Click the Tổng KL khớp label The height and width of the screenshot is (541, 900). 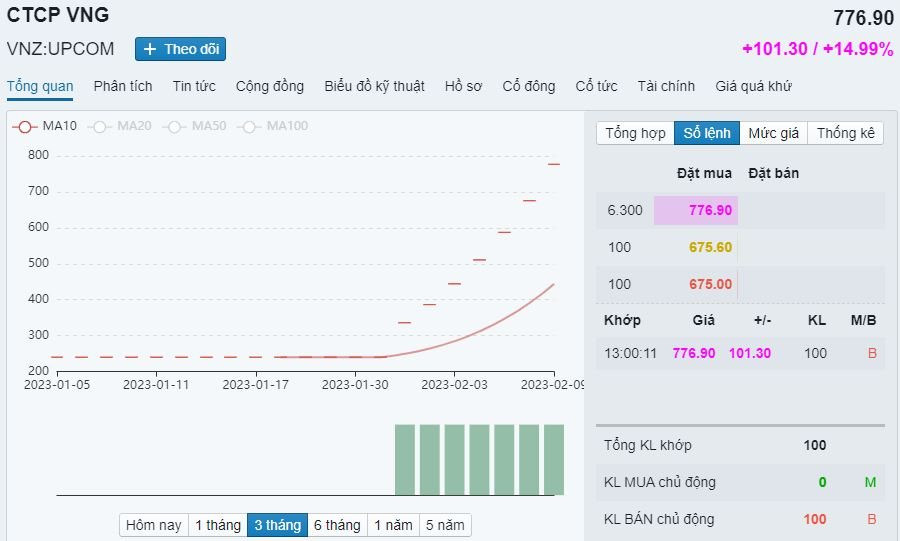(x=647, y=445)
